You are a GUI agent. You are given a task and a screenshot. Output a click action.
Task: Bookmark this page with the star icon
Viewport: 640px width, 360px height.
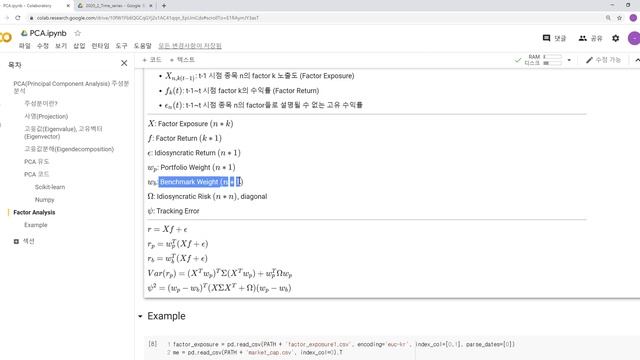point(620,18)
